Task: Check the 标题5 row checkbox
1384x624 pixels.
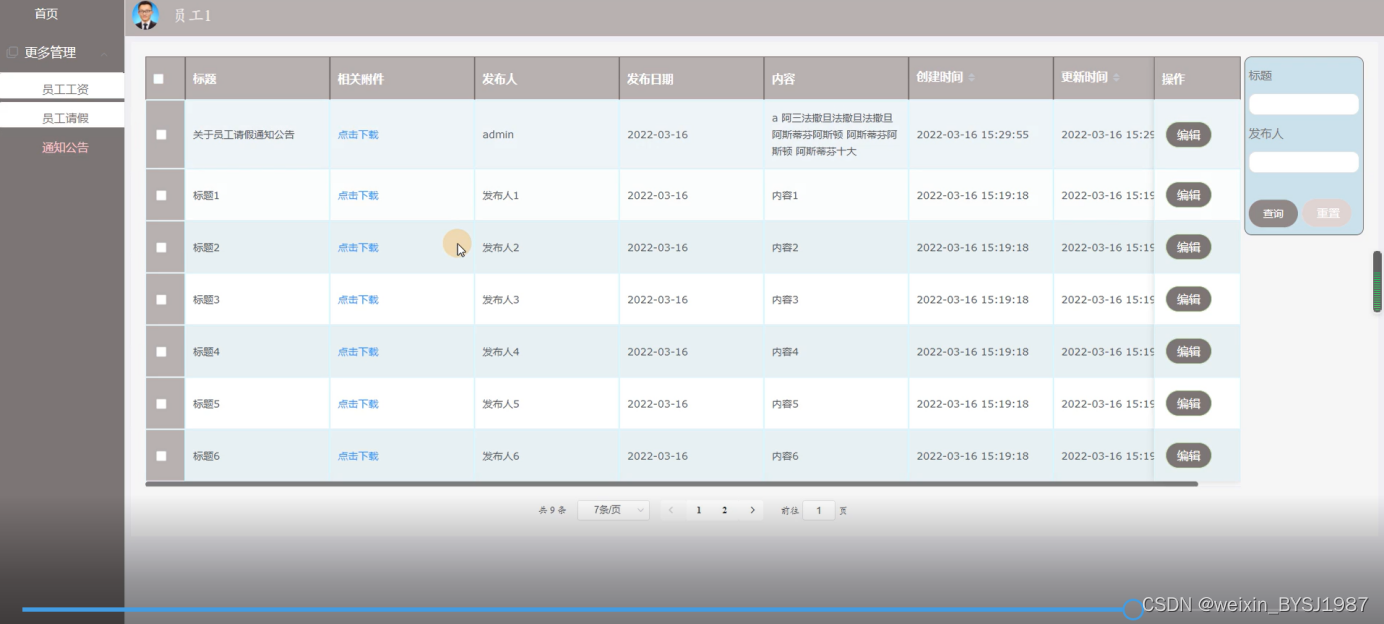Action: pos(162,404)
